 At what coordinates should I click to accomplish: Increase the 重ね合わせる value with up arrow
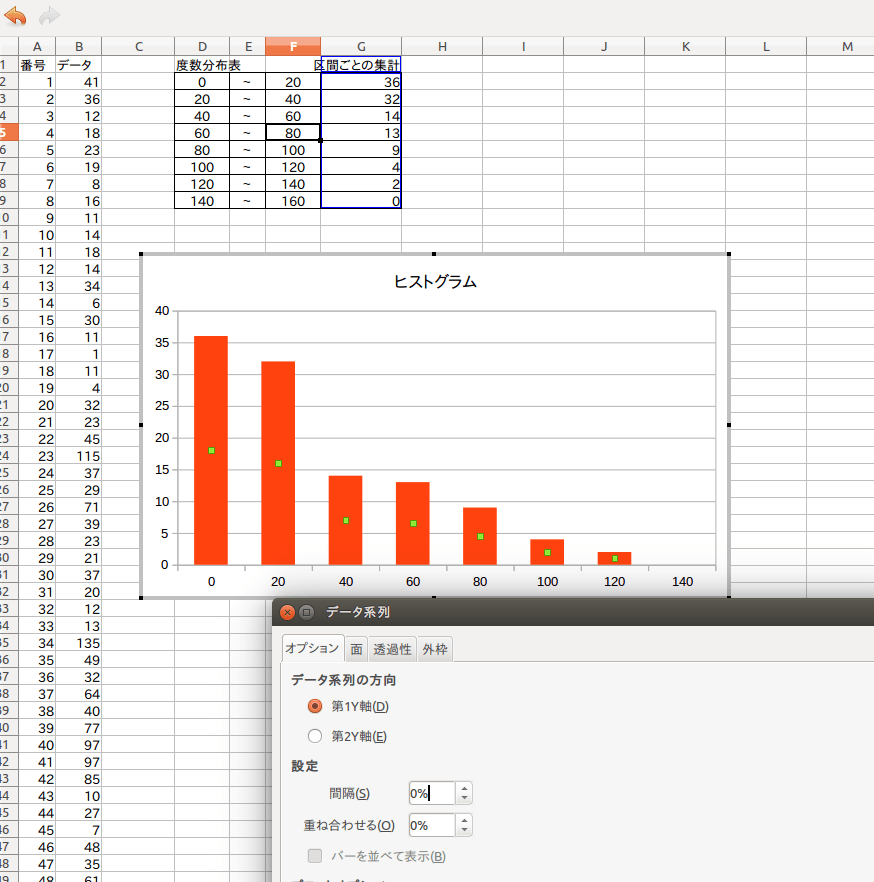[464, 820]
